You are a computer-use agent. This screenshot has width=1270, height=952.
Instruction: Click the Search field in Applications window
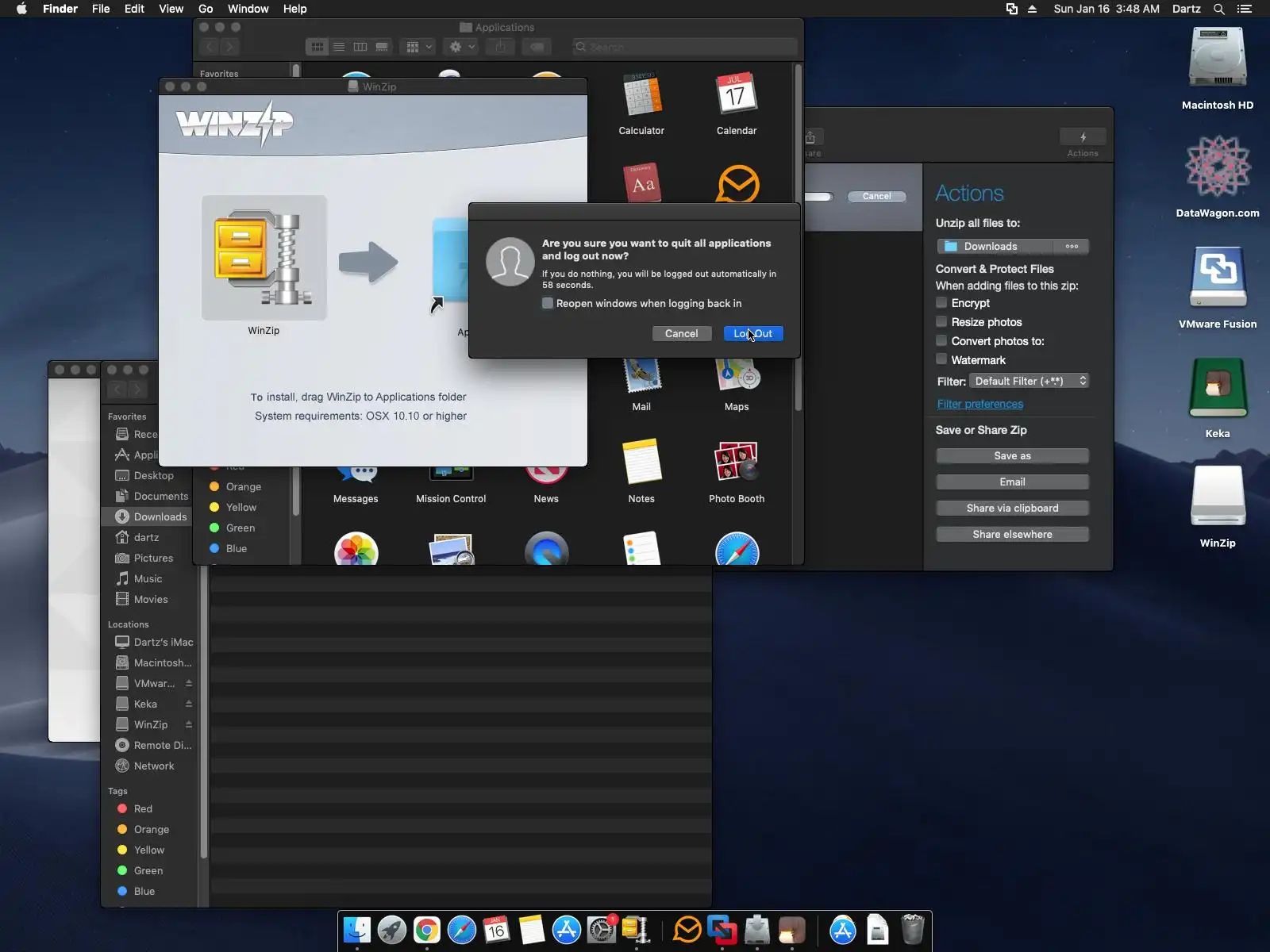click(x=684, y=47)
